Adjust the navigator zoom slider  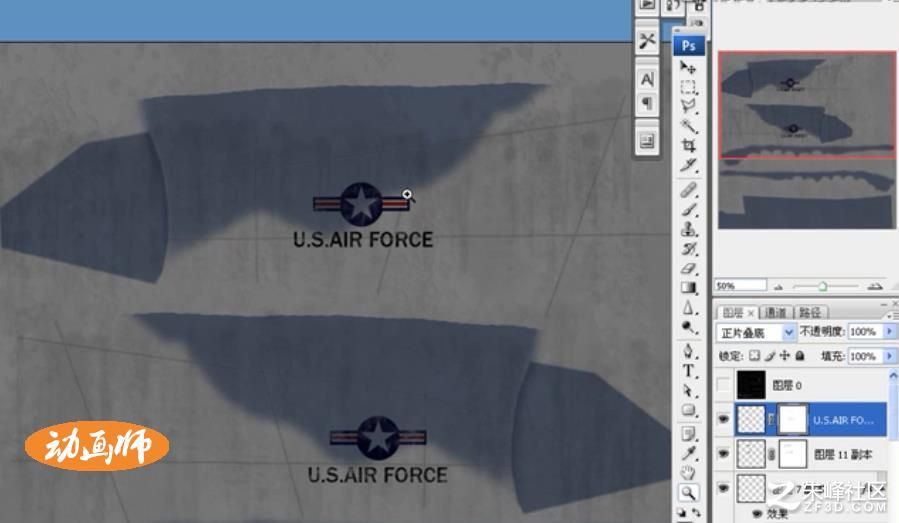(823, 286)
